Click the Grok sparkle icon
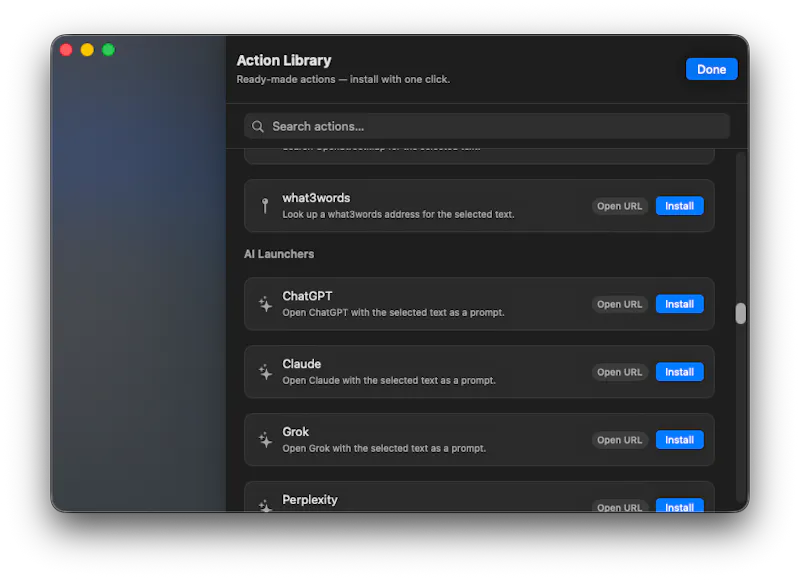 [265, 440]
